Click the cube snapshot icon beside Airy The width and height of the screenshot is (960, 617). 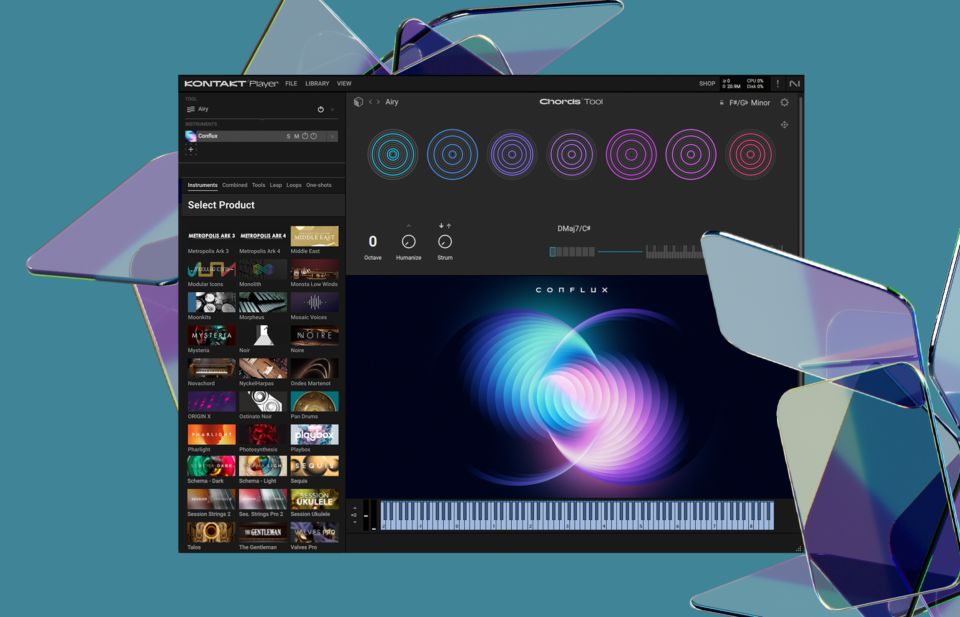[357, 102]
